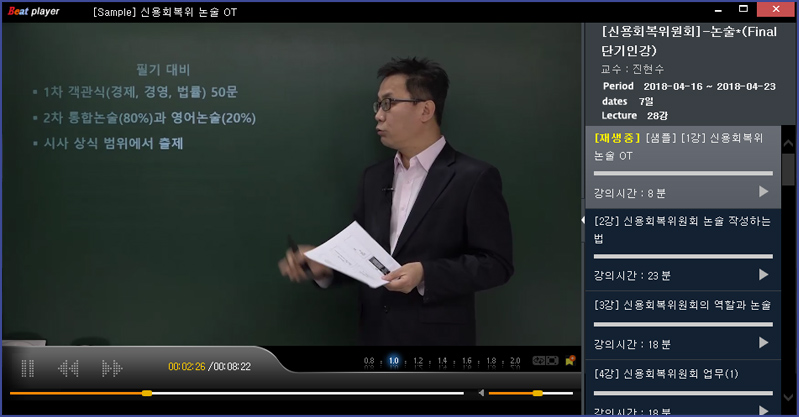The width and height of the screenshot is (799, 417).
Task: Open lecture 4 신용회복위원회 업무(1)
Action: click(x=666, y=373)
